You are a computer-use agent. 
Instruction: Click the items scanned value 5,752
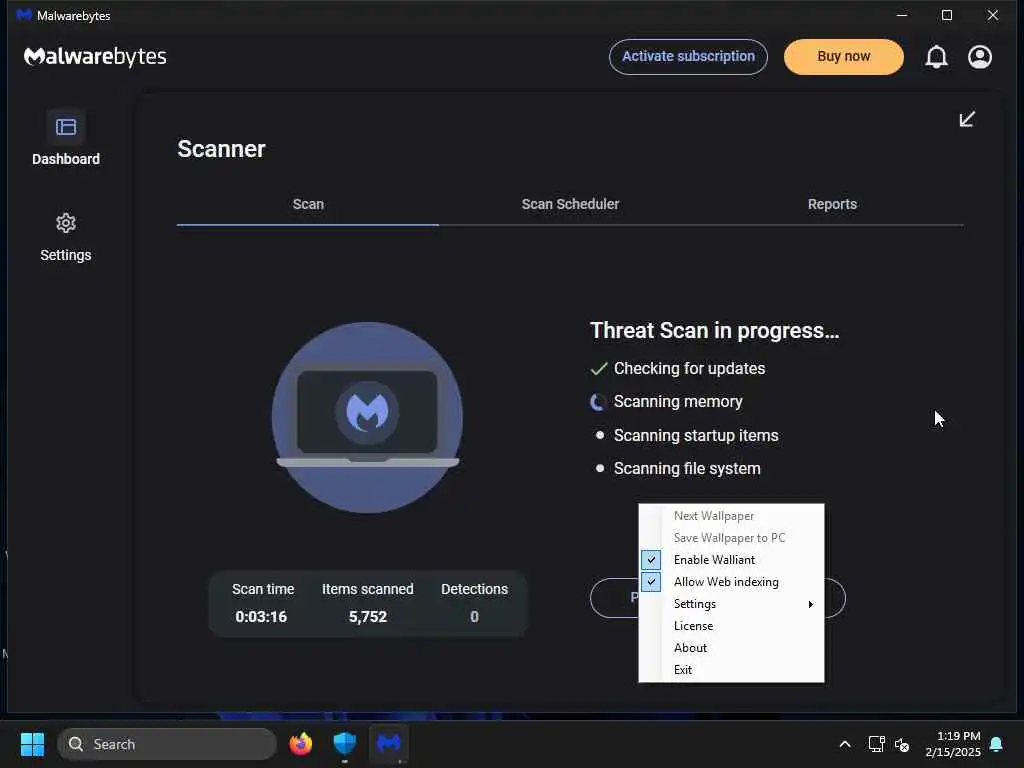point(368,617)
